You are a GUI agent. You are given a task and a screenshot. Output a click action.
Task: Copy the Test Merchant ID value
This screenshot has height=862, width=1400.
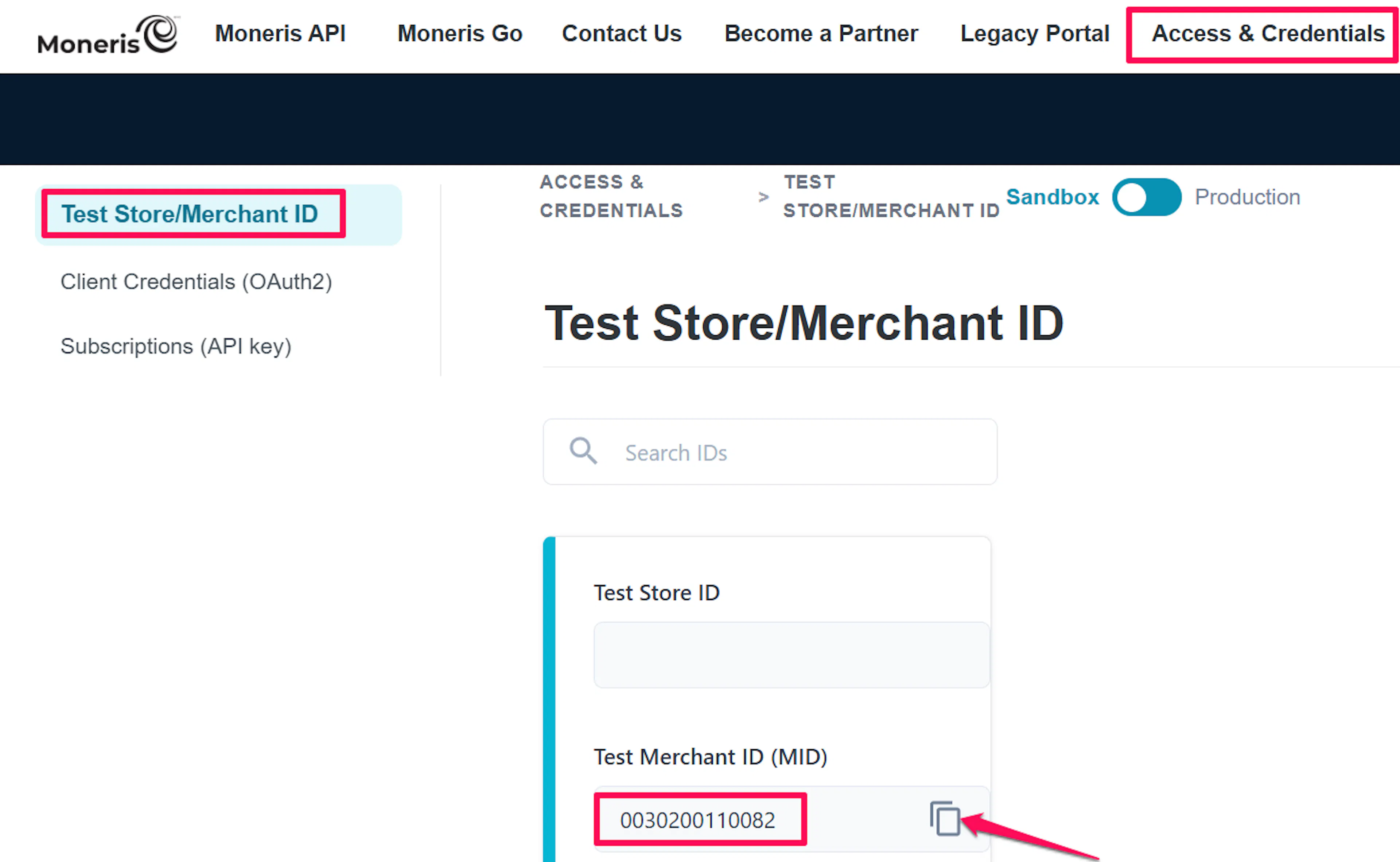coord(945,819)
